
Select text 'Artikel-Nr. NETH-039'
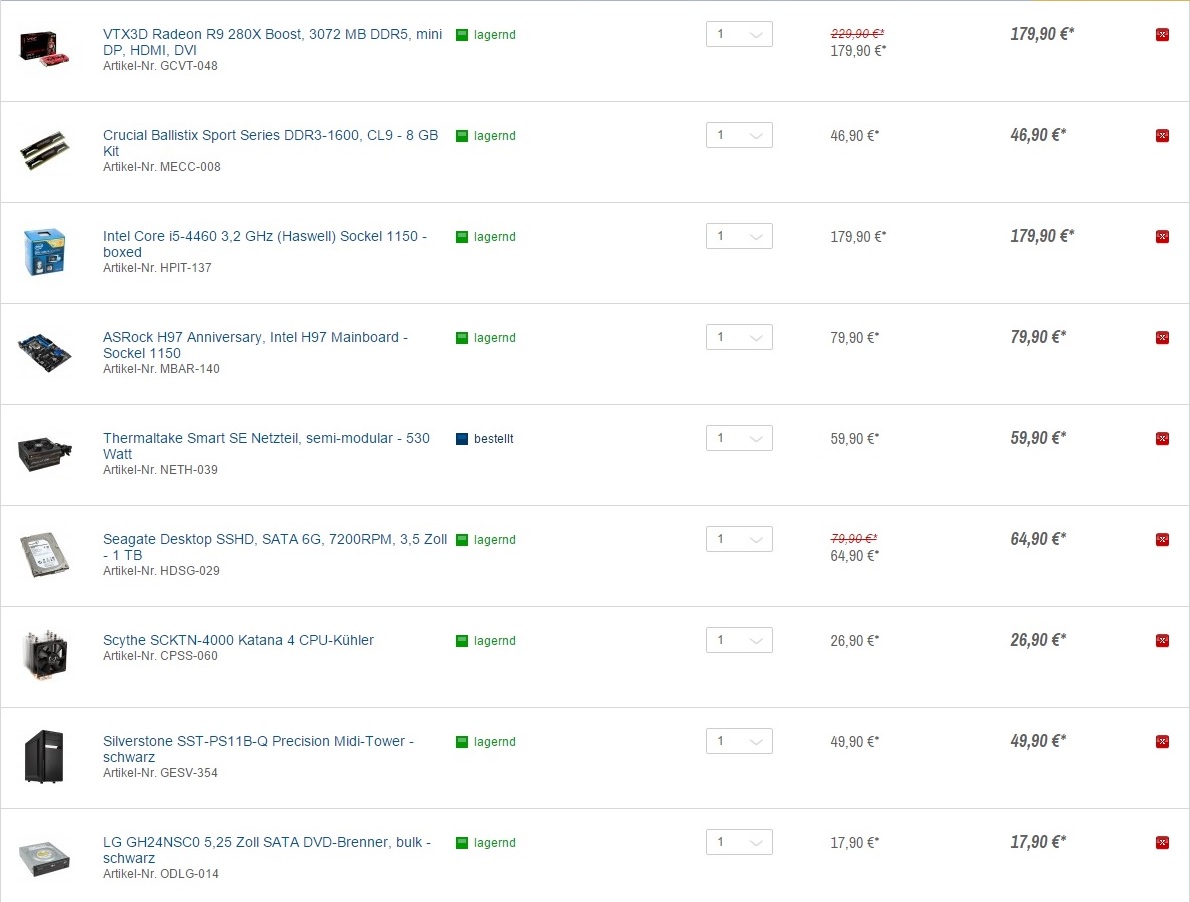pyautogui.click(x=160, y=470)
